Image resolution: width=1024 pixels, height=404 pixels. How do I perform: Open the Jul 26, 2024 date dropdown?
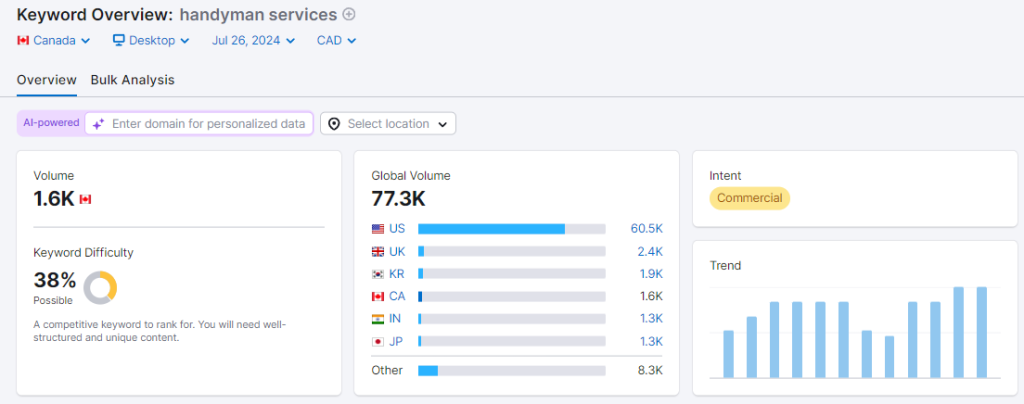(253, 40)
